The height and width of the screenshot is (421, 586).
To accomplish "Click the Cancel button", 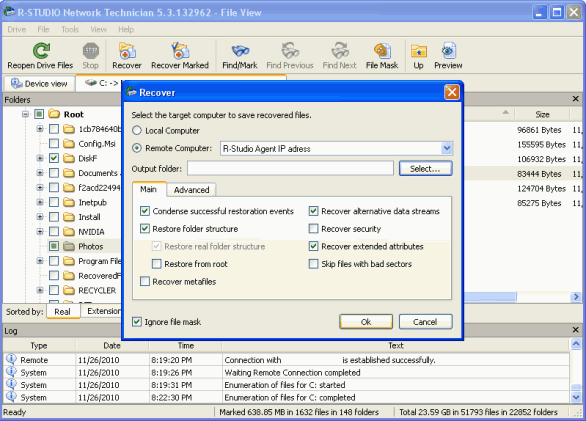I will pos(425,322).
